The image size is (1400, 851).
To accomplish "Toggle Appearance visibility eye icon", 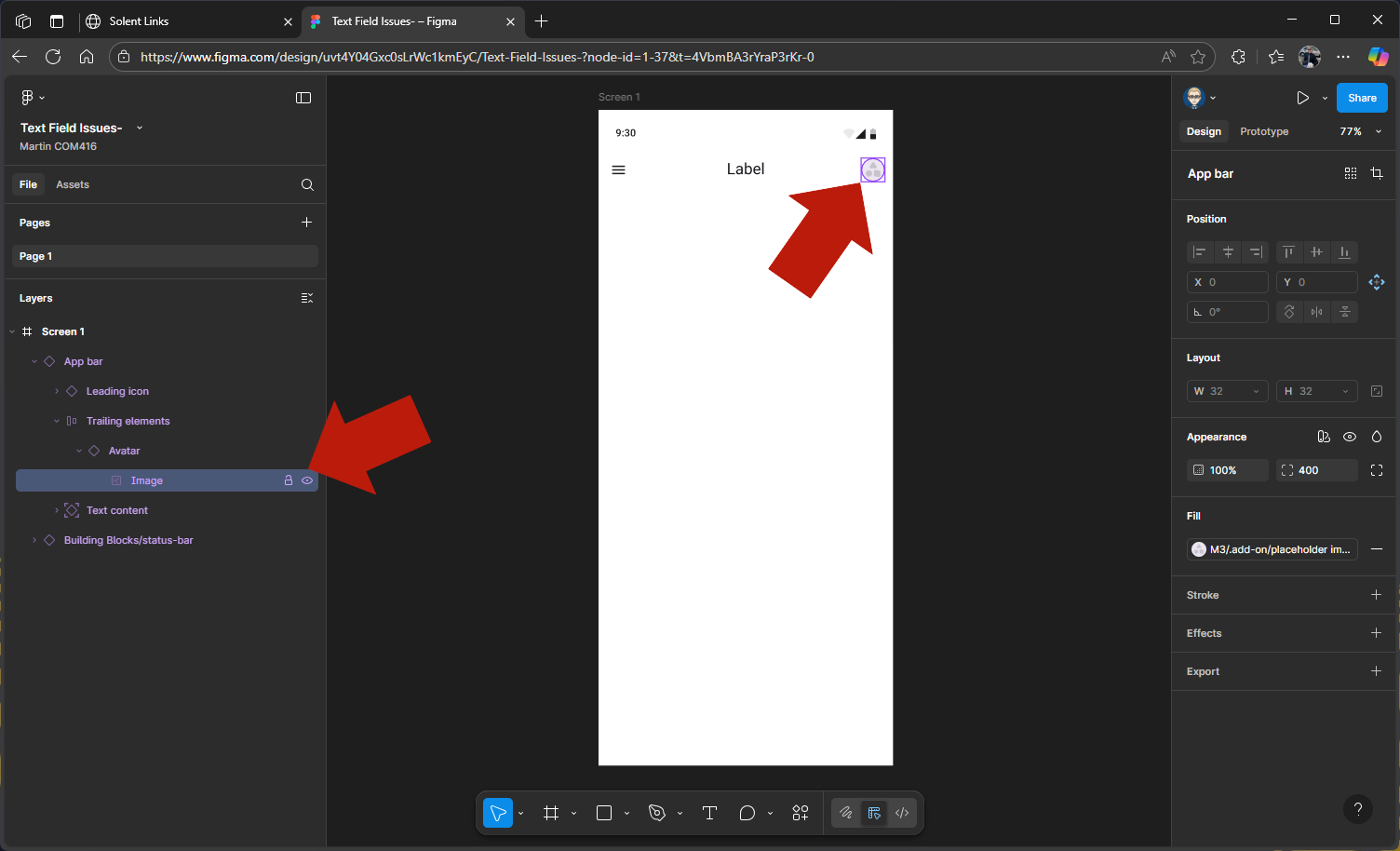I will [1350, 437].
